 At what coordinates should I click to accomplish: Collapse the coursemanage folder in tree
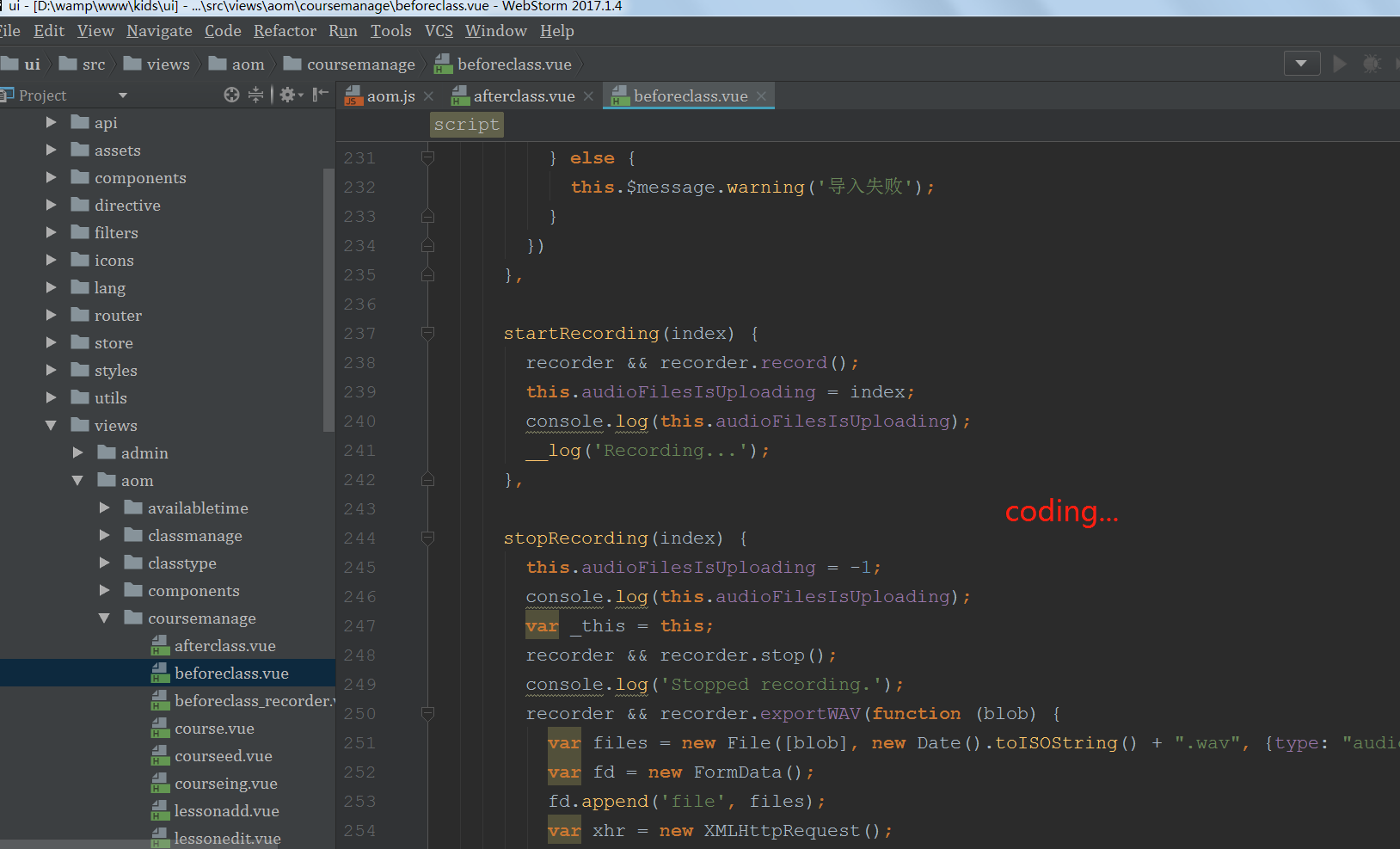coord(104,618)
